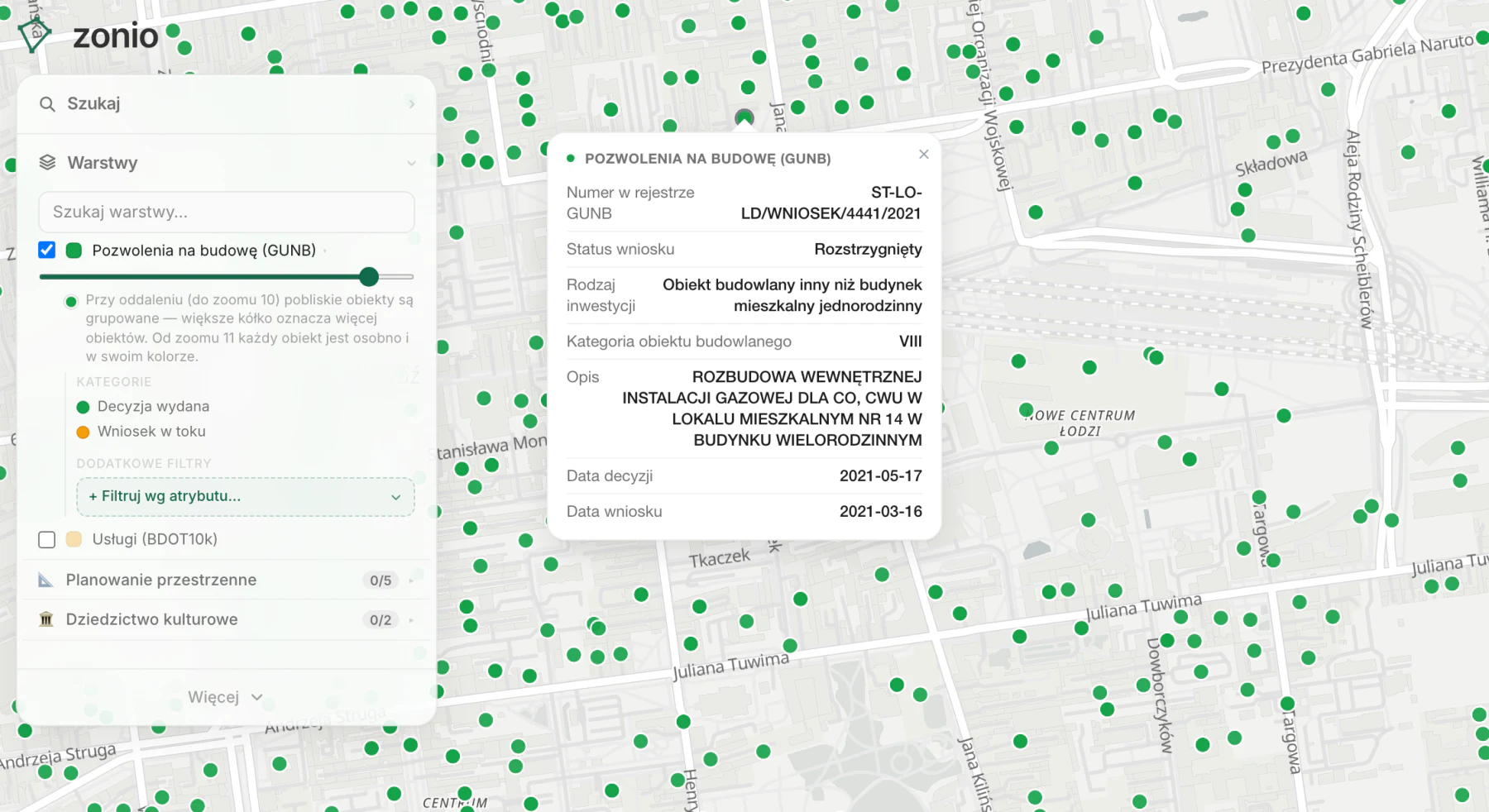
Task: Close the building permit info popup
Action: click(x=924, y=155)
